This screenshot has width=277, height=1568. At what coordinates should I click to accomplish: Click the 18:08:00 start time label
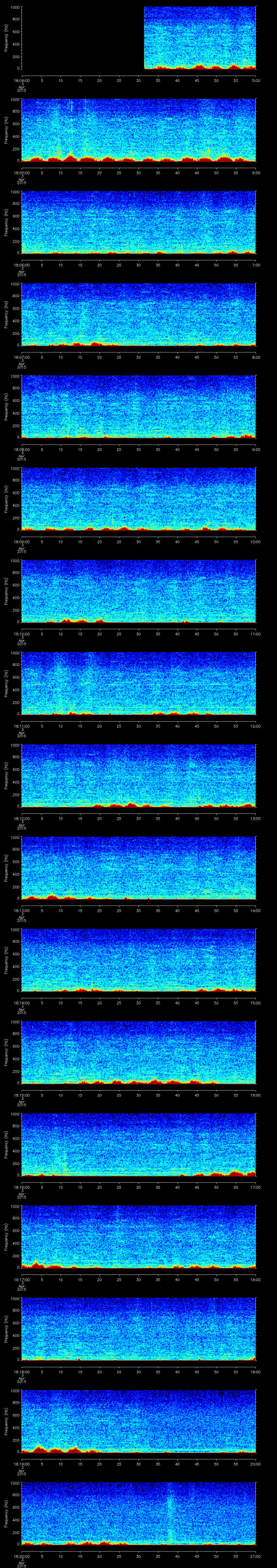click(x=21, y=449)
